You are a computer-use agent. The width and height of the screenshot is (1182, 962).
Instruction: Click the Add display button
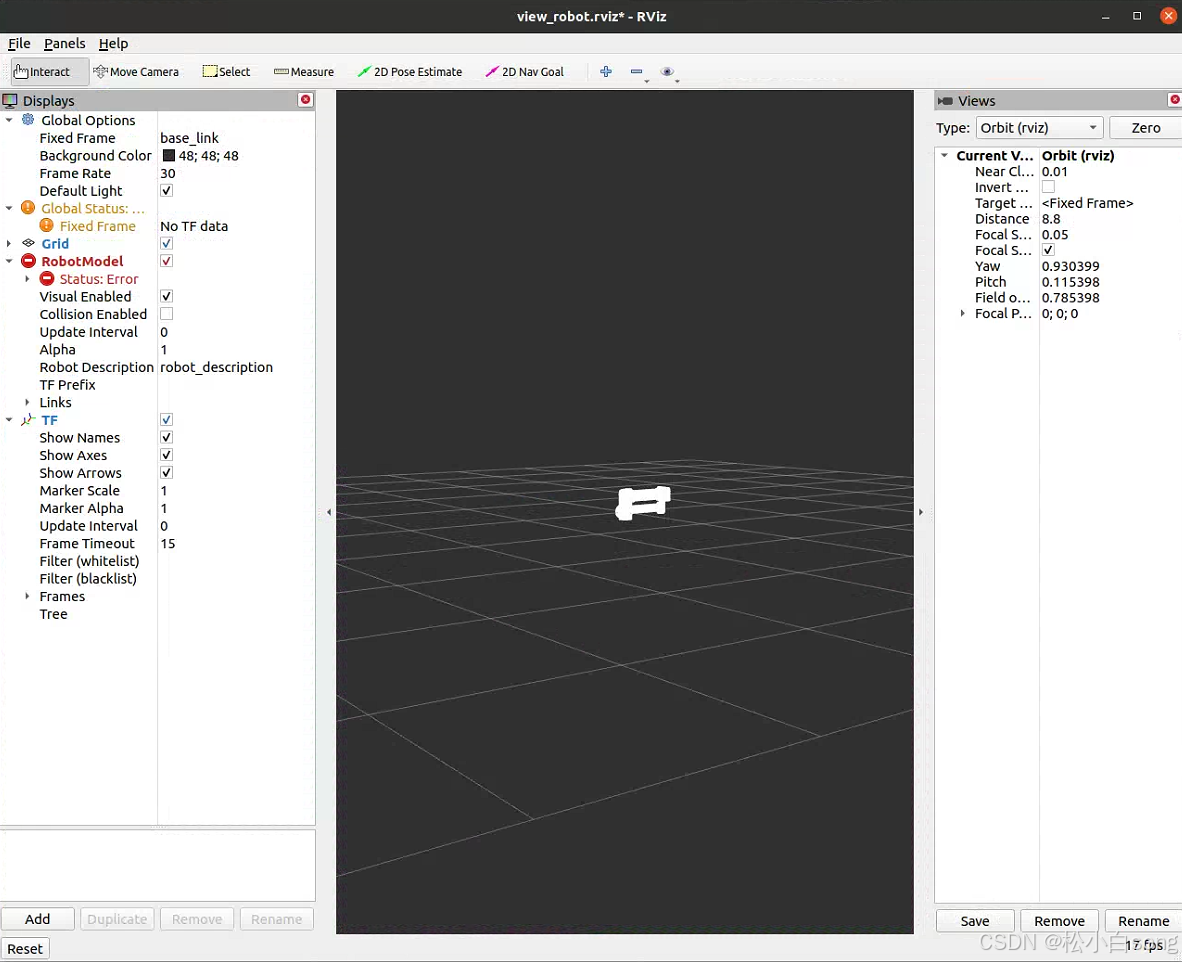38,919
